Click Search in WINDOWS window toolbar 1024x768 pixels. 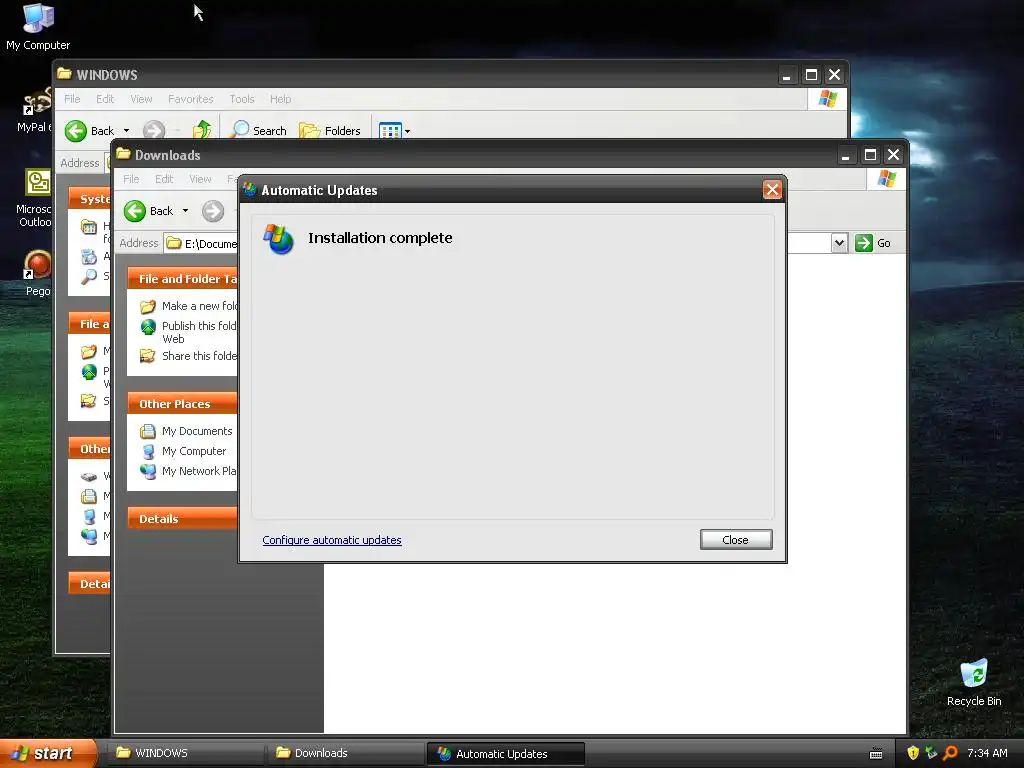(259, 131)
